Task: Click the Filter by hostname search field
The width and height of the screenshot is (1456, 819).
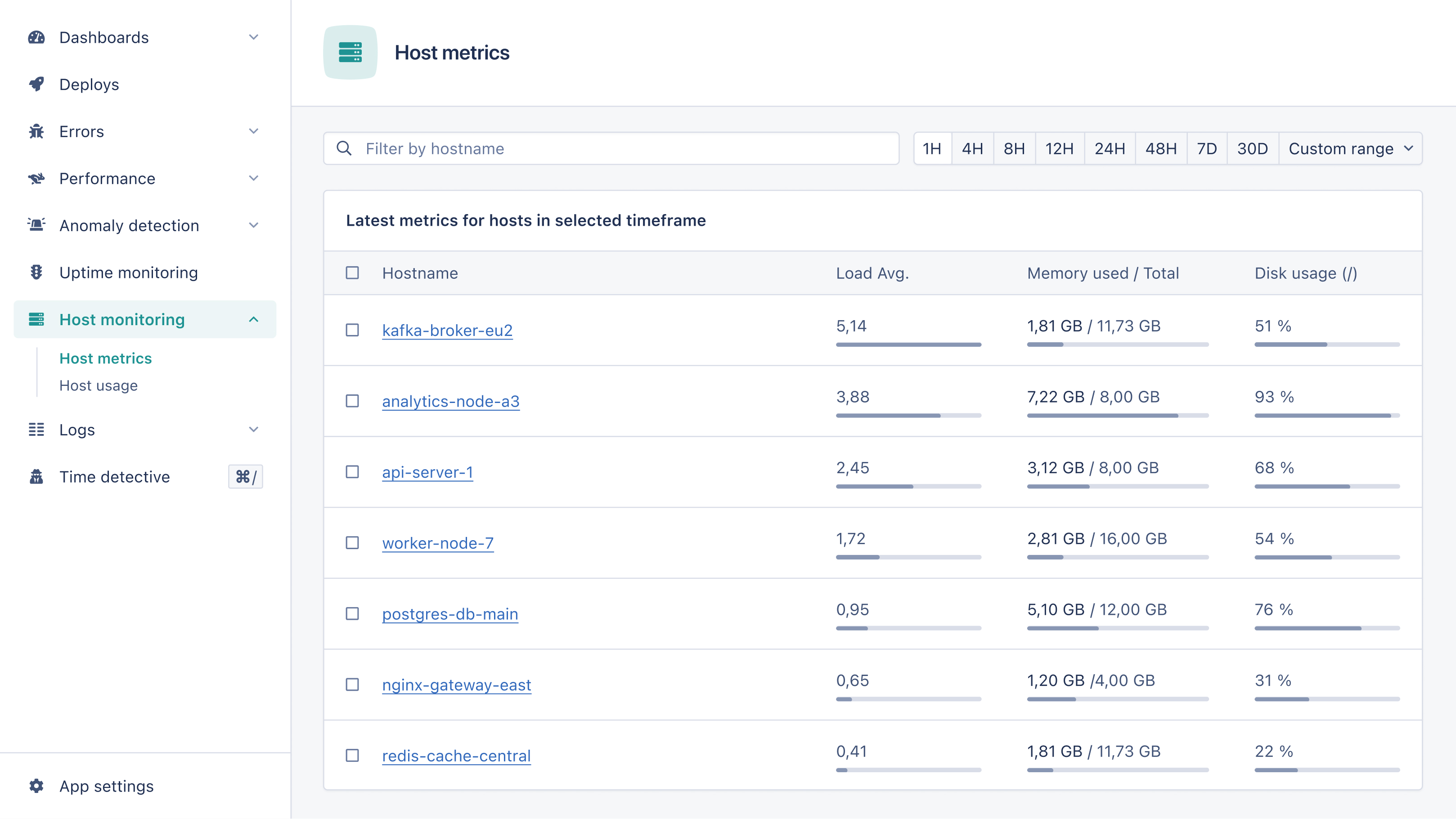Action: tap(622, 148)
